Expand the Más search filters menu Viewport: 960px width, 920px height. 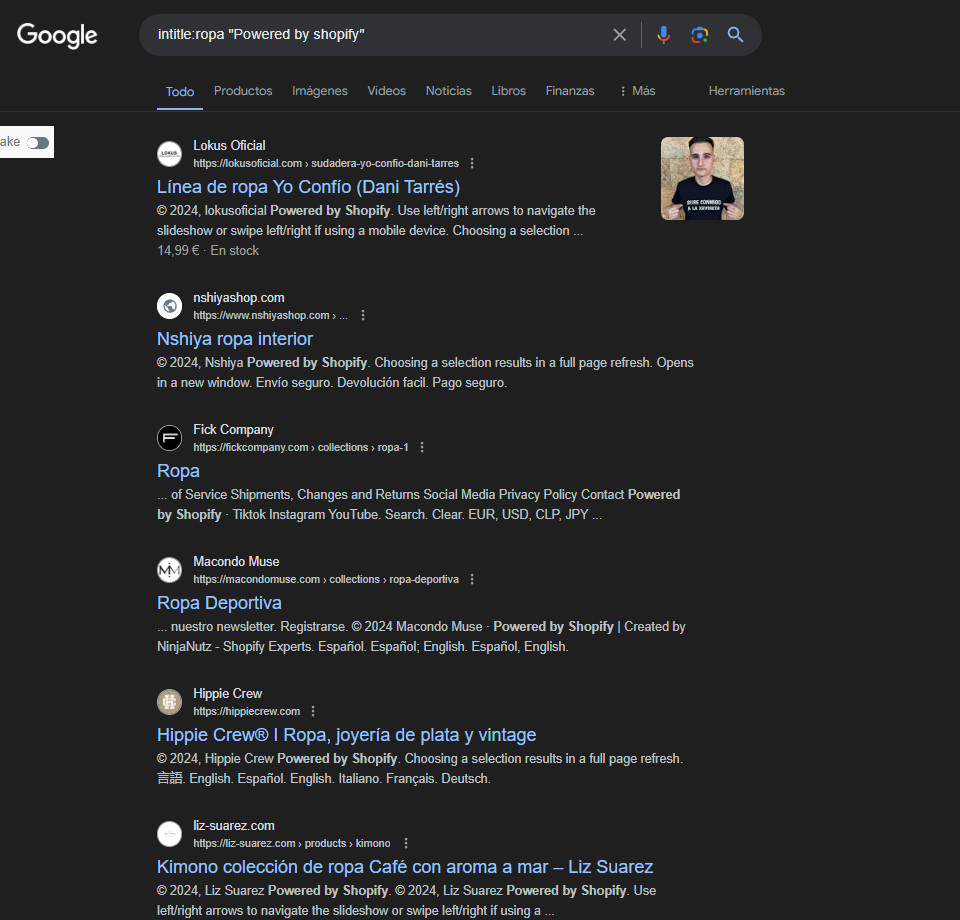(637, 91)
